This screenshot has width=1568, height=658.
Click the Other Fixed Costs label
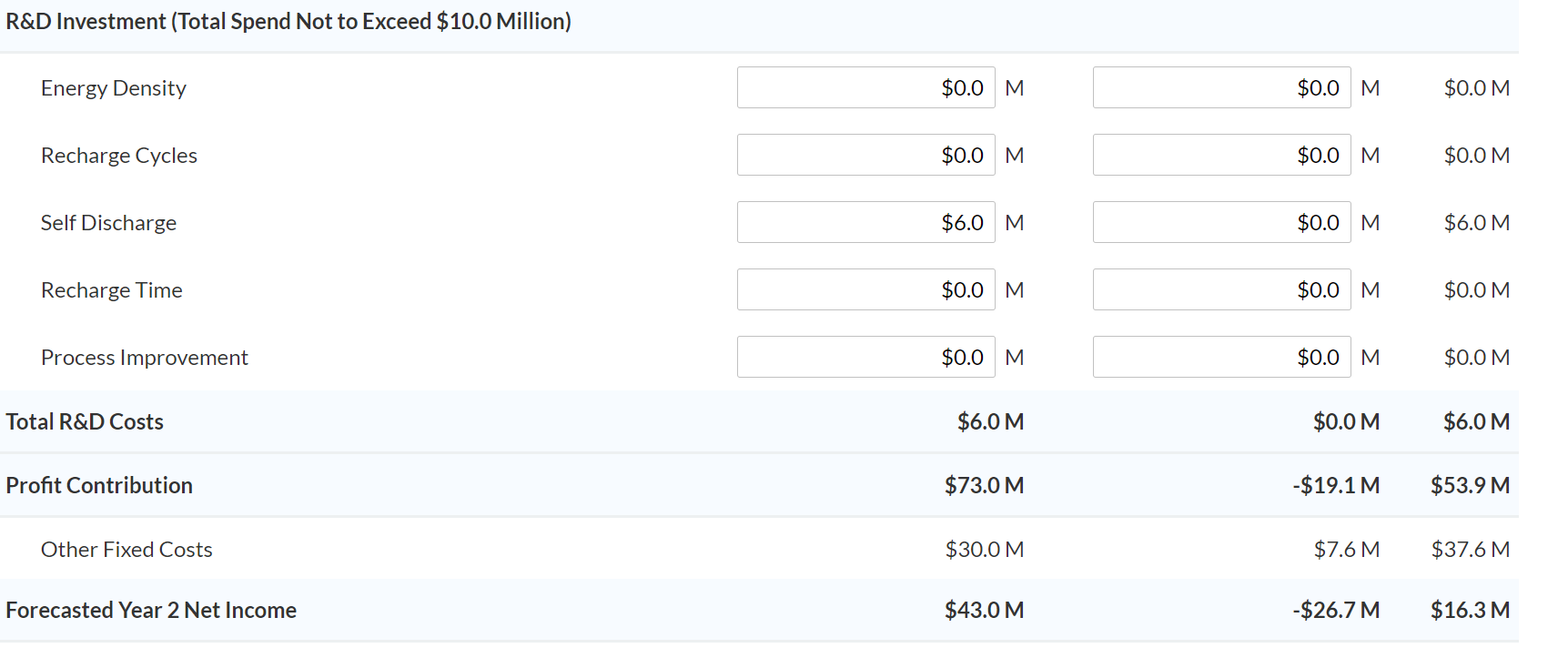pos(126,550)
